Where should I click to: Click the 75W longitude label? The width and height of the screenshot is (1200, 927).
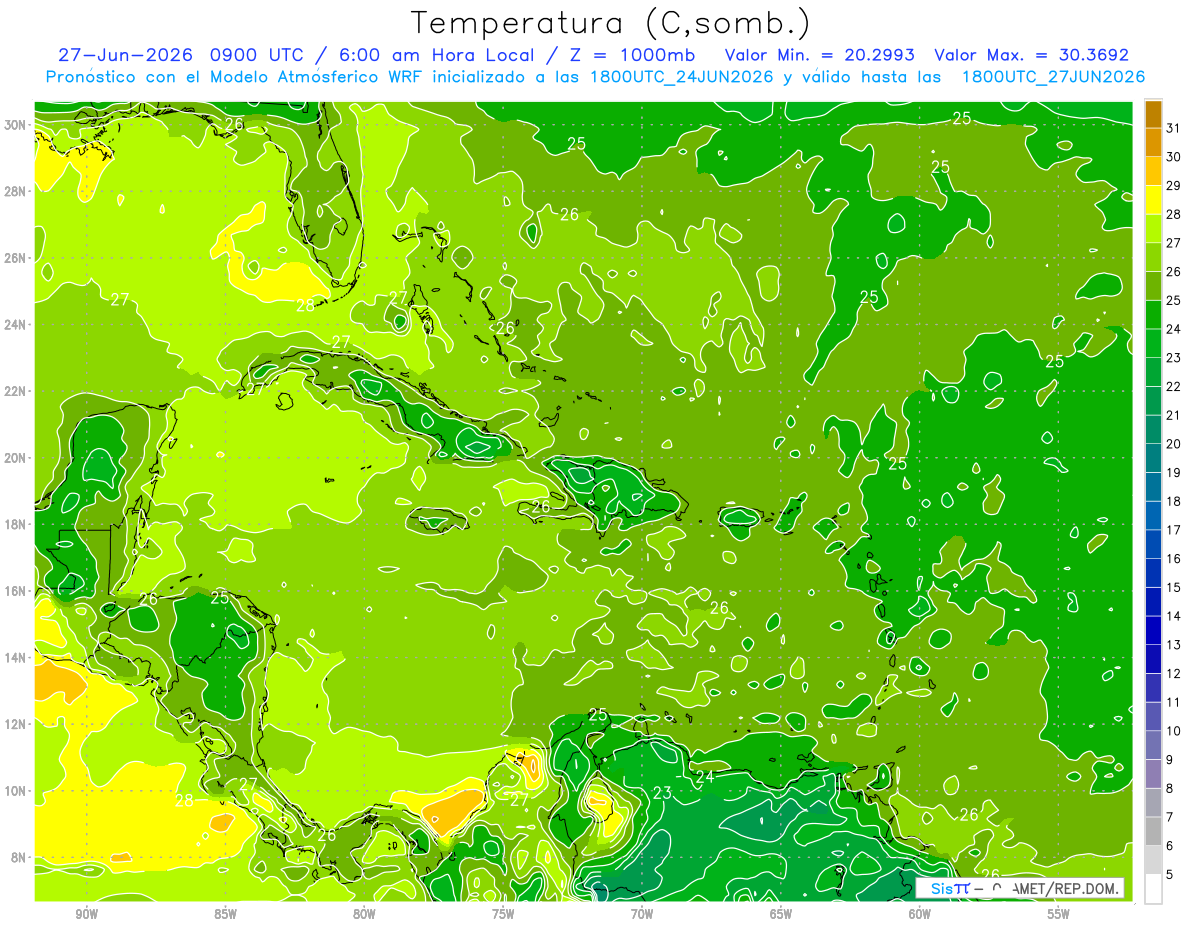coord(503,915)
